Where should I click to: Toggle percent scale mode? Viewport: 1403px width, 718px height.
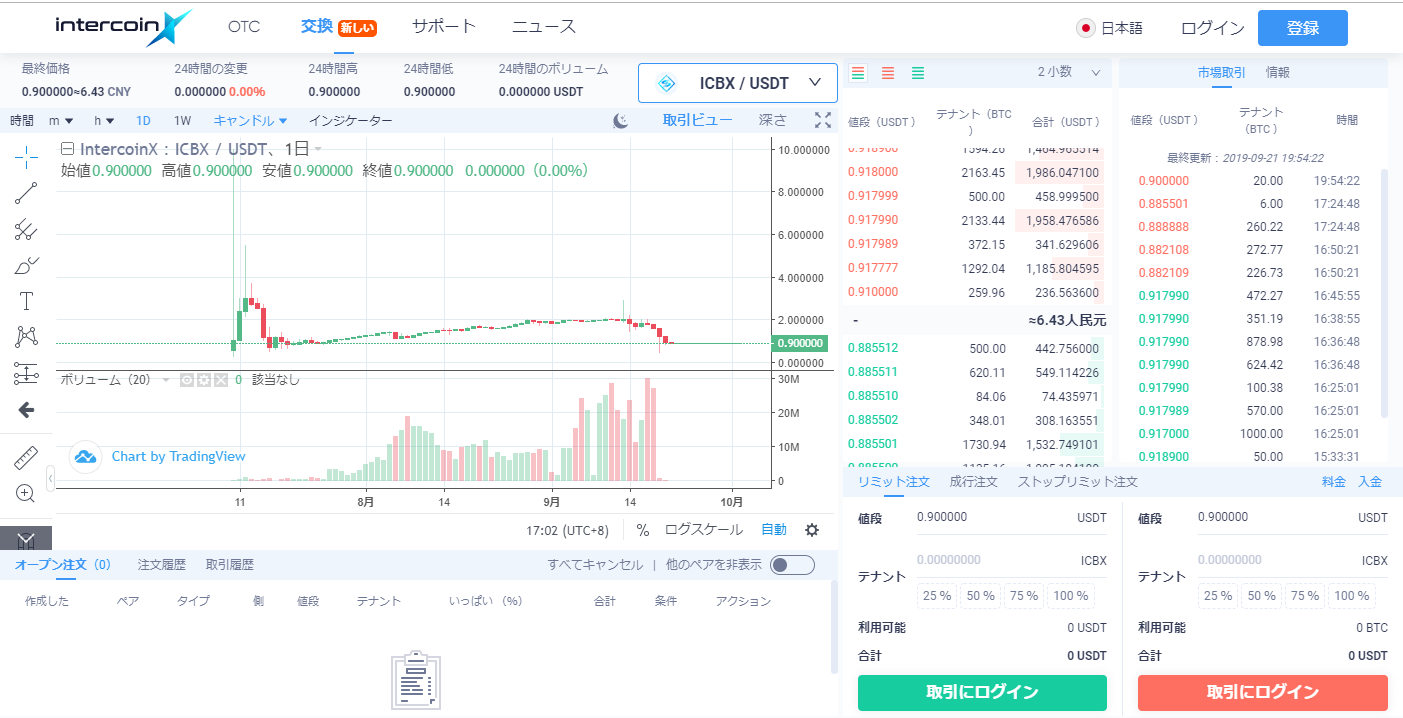coord(643,530)
